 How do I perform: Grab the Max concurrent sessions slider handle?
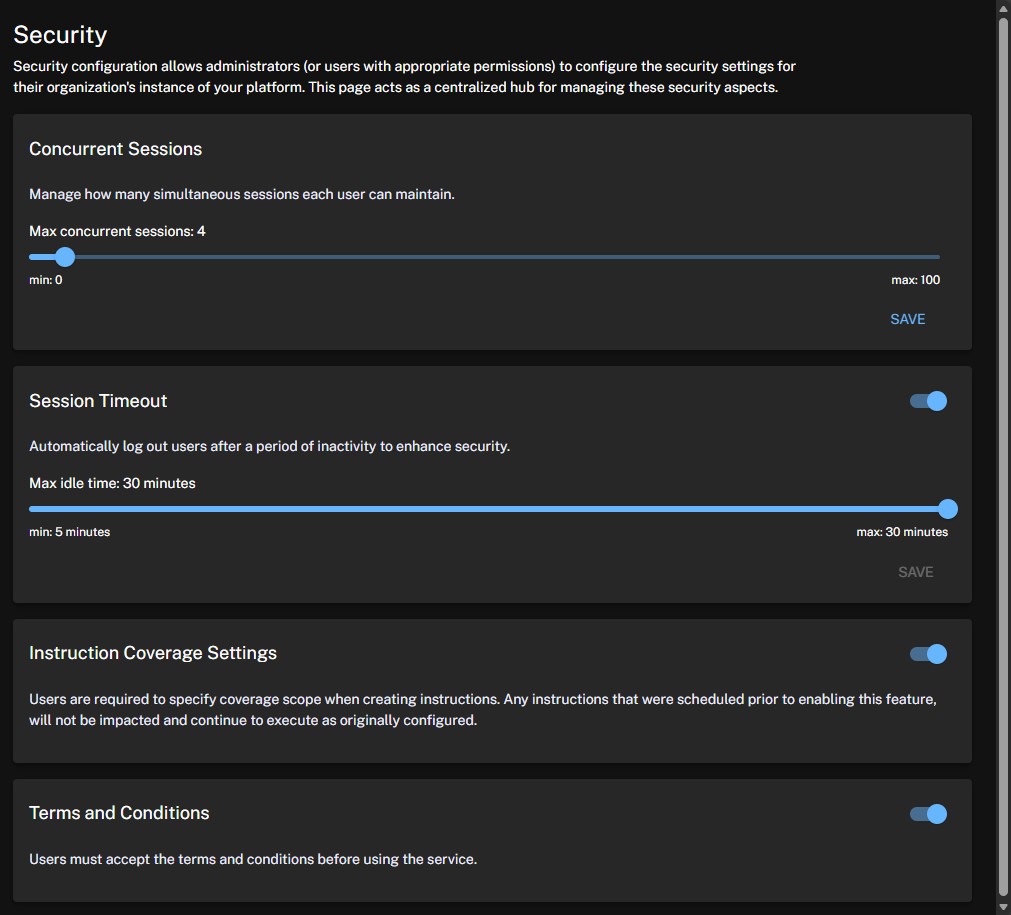[x=65, y=257]
